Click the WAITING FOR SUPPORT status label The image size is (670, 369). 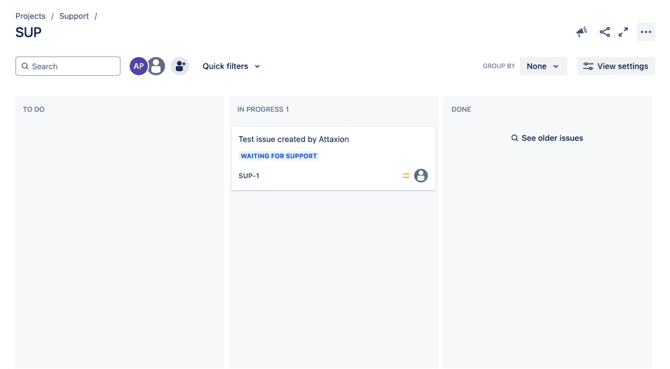(x=279, y=156)
